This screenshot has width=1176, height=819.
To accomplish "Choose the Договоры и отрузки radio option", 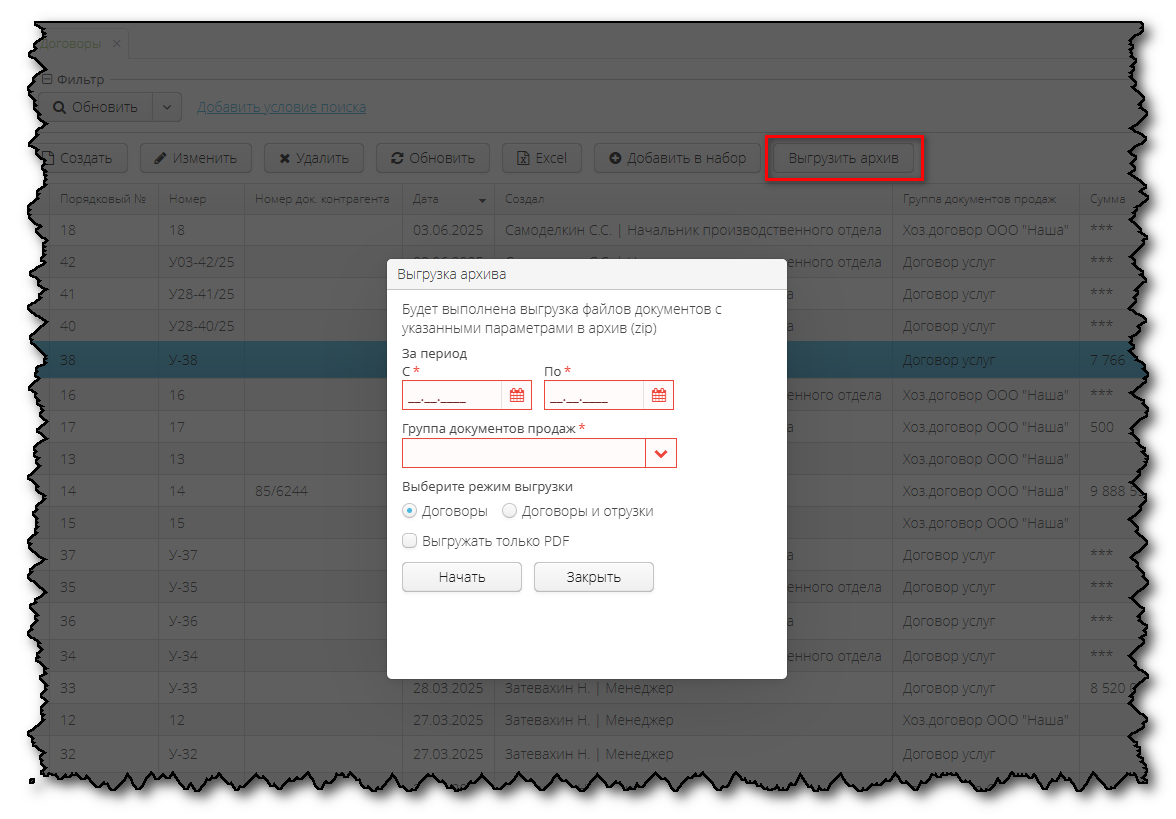I will 510,510.
